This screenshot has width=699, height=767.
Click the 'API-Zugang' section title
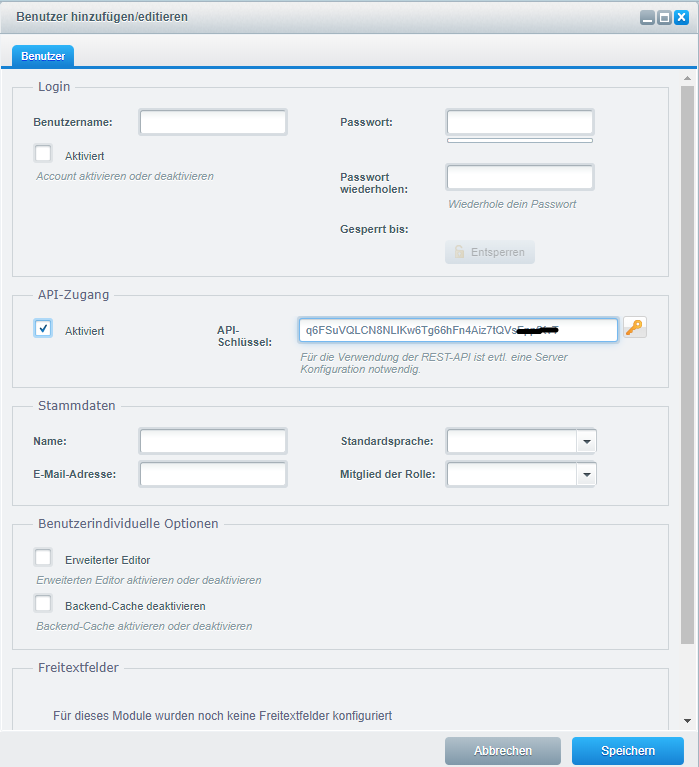pyautogui.click(x=73, y=294)
